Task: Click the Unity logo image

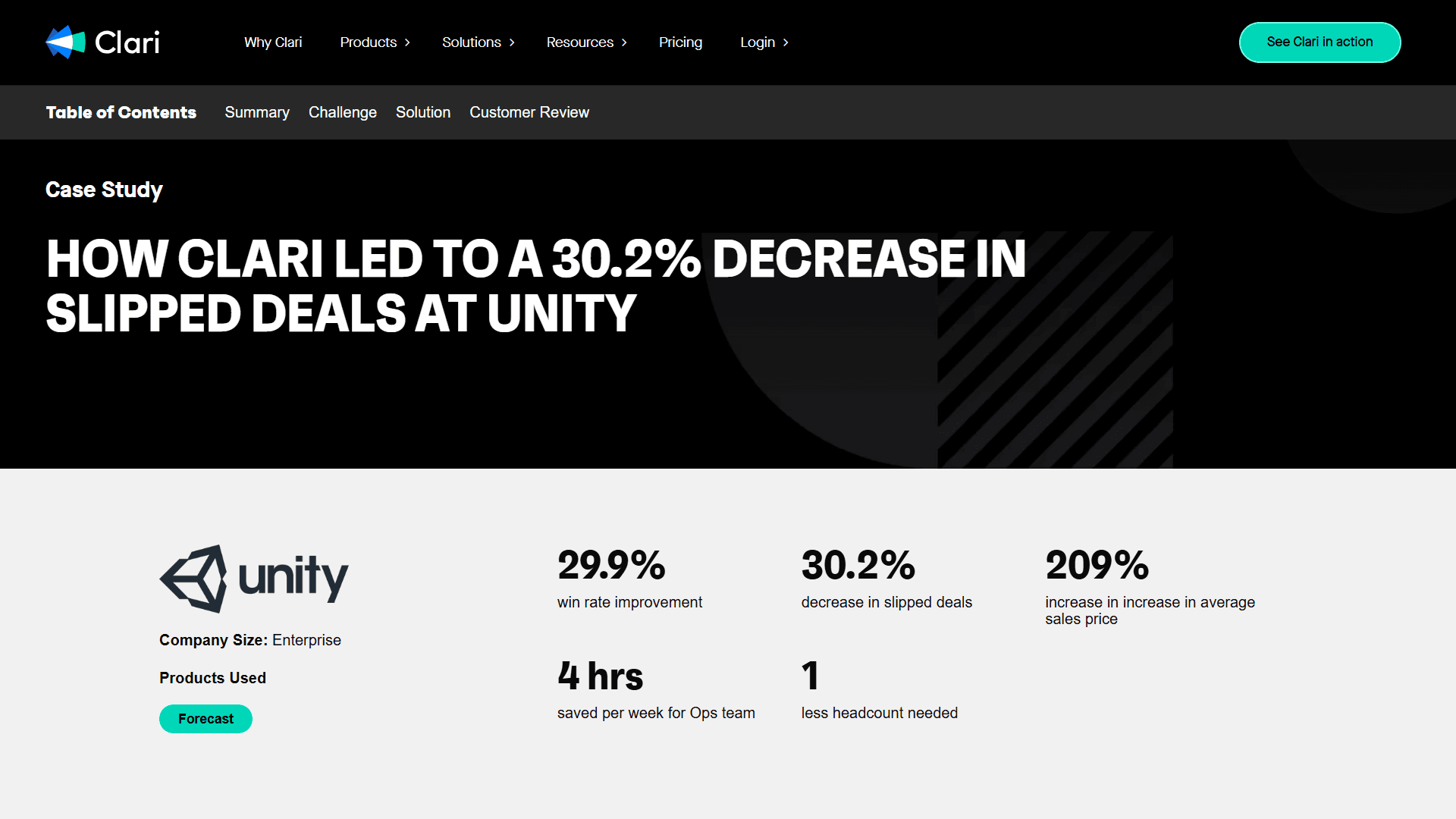Action: click(x=253, y=579)
